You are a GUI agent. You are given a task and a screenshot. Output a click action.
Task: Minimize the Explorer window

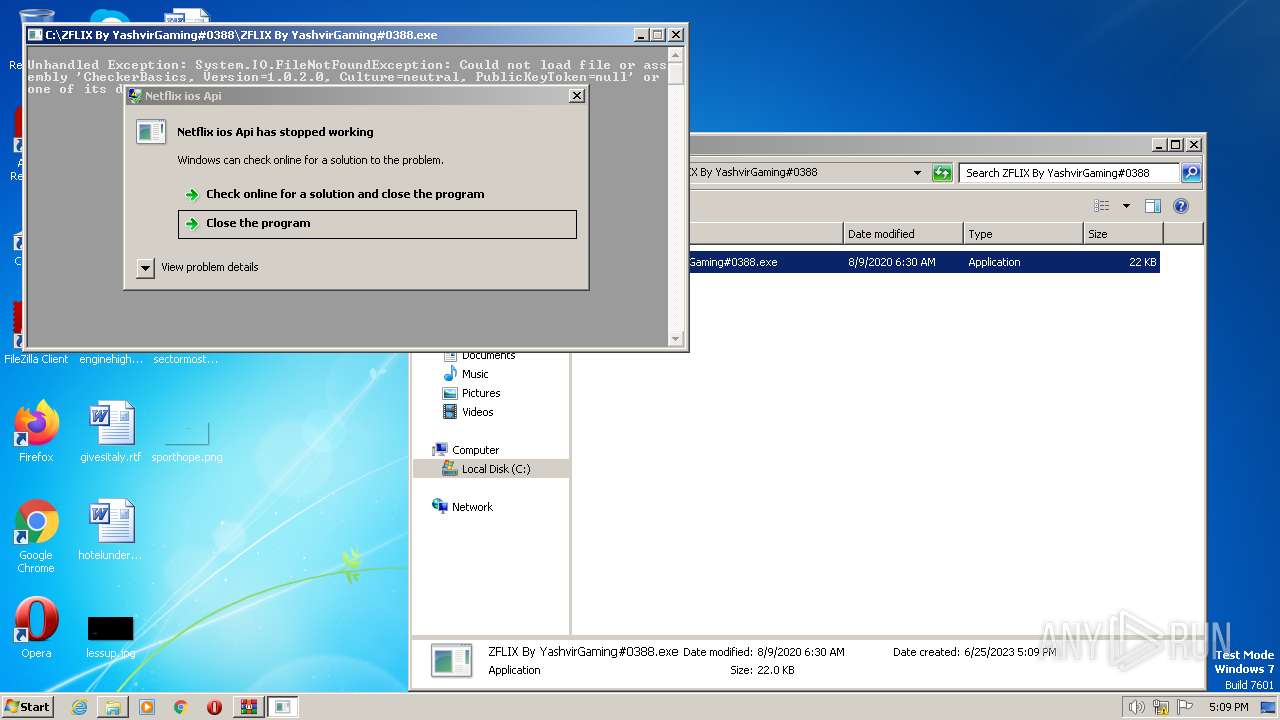[1159, 144]
